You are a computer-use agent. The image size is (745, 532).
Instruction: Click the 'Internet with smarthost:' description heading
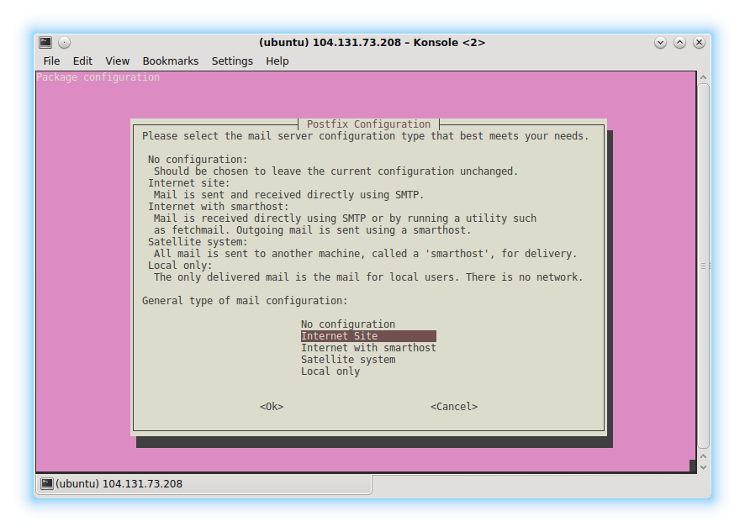218,207
